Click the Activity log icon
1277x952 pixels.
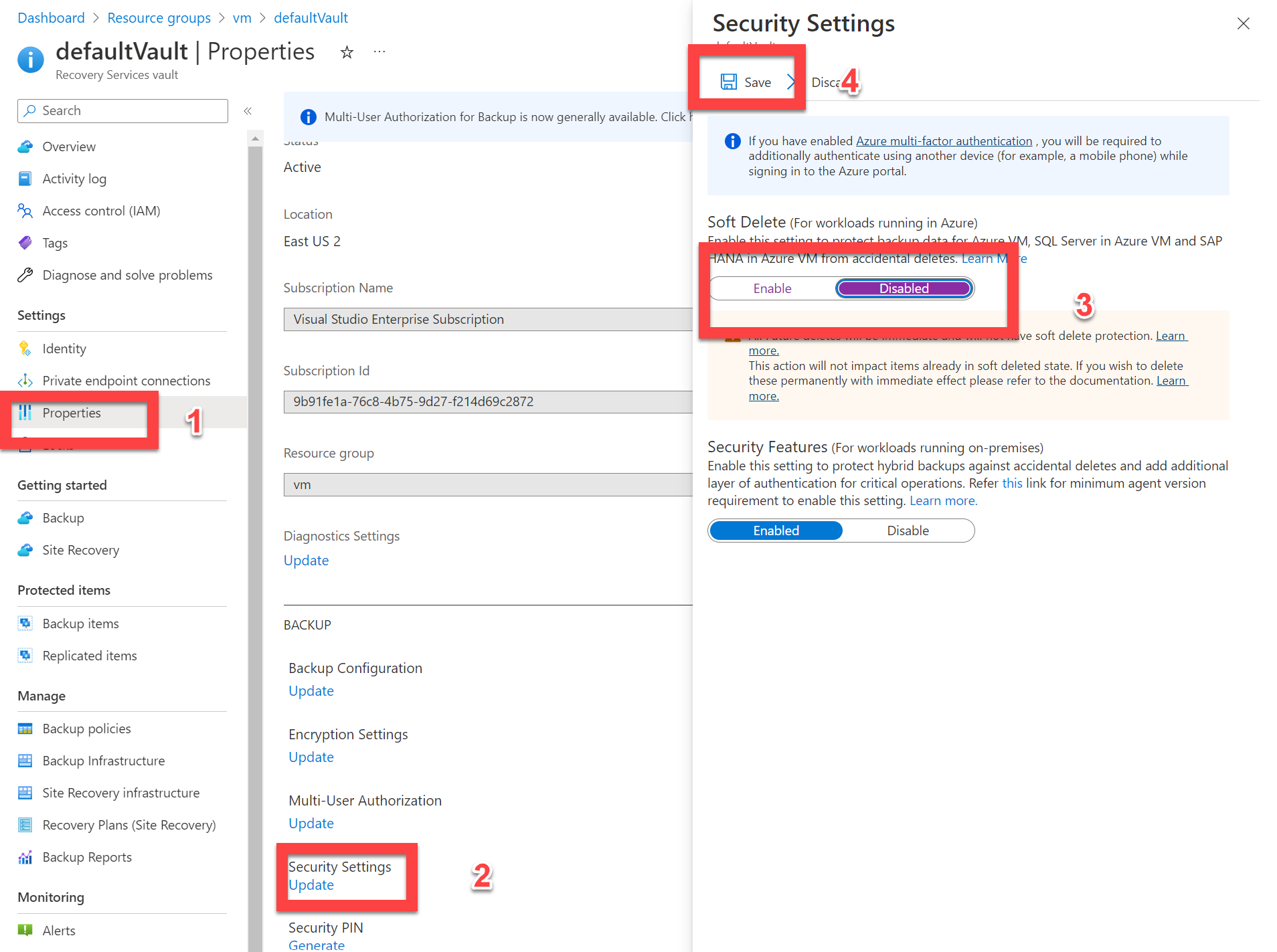coord(25,179)
